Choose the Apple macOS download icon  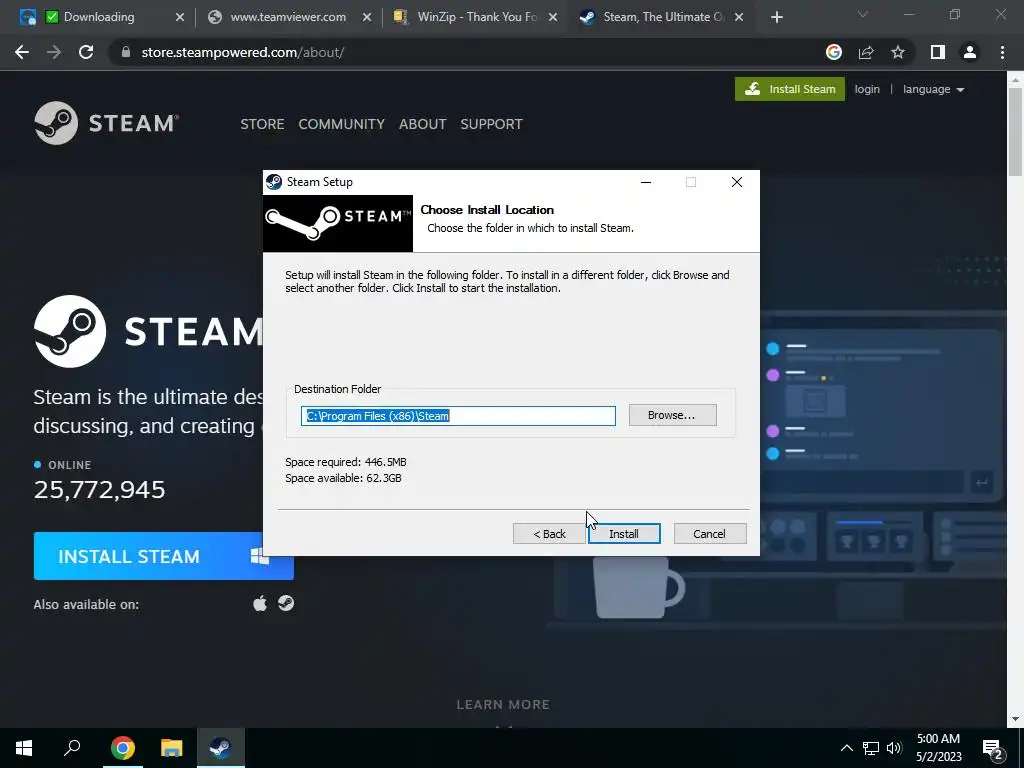click(x=260, y=603)
